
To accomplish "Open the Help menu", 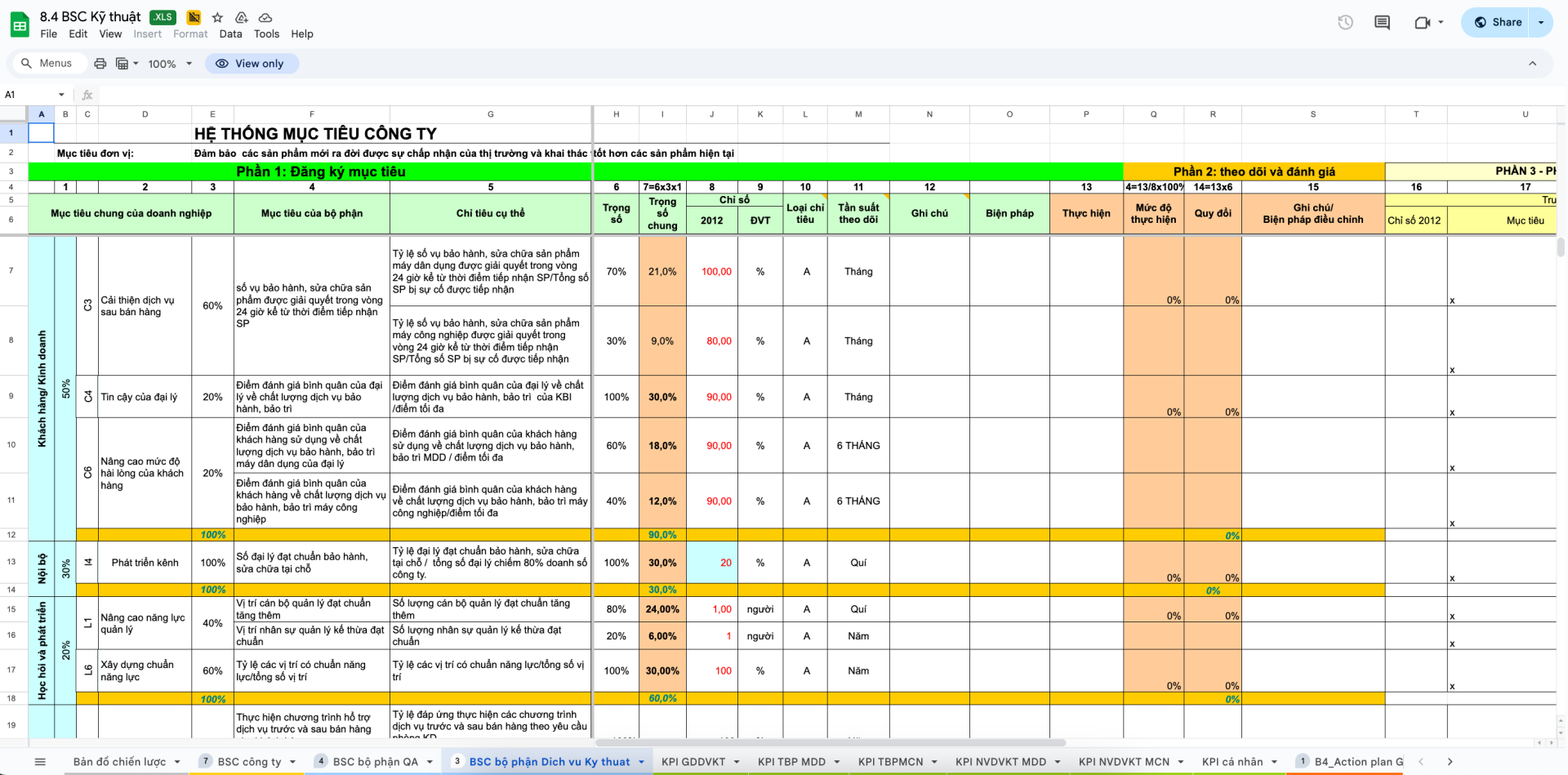I will click(302, 34).
